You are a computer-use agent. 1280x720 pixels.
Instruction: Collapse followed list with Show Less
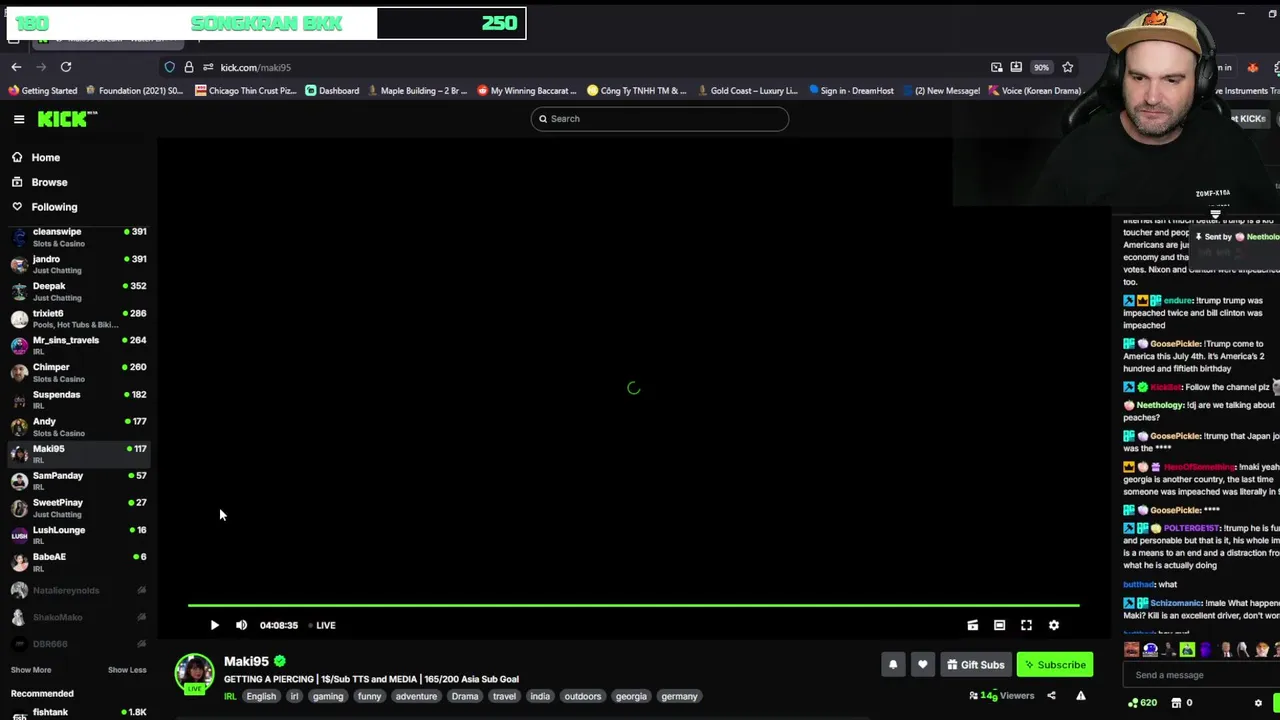tap(127, 670)
